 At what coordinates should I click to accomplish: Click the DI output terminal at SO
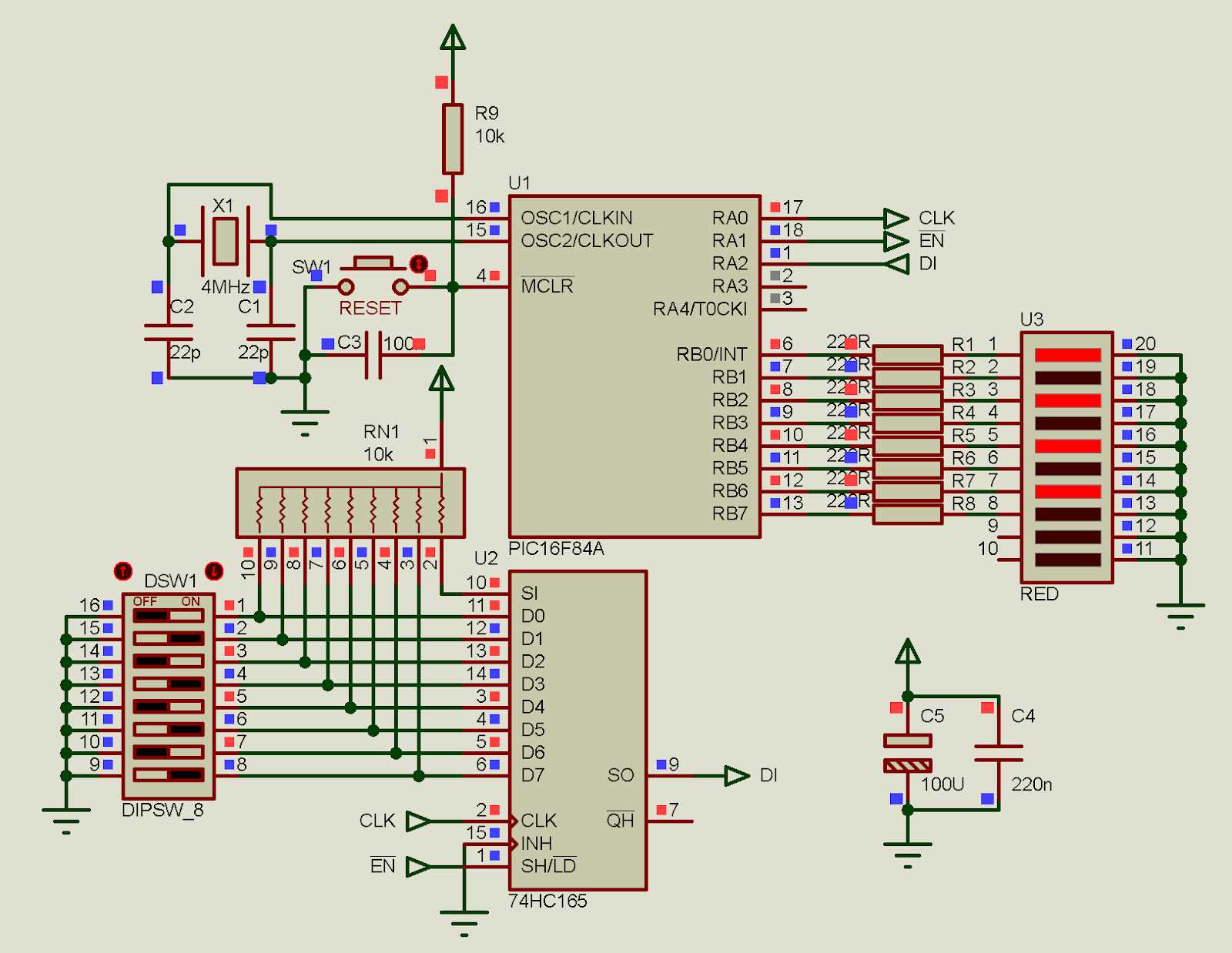coord(737,775)
